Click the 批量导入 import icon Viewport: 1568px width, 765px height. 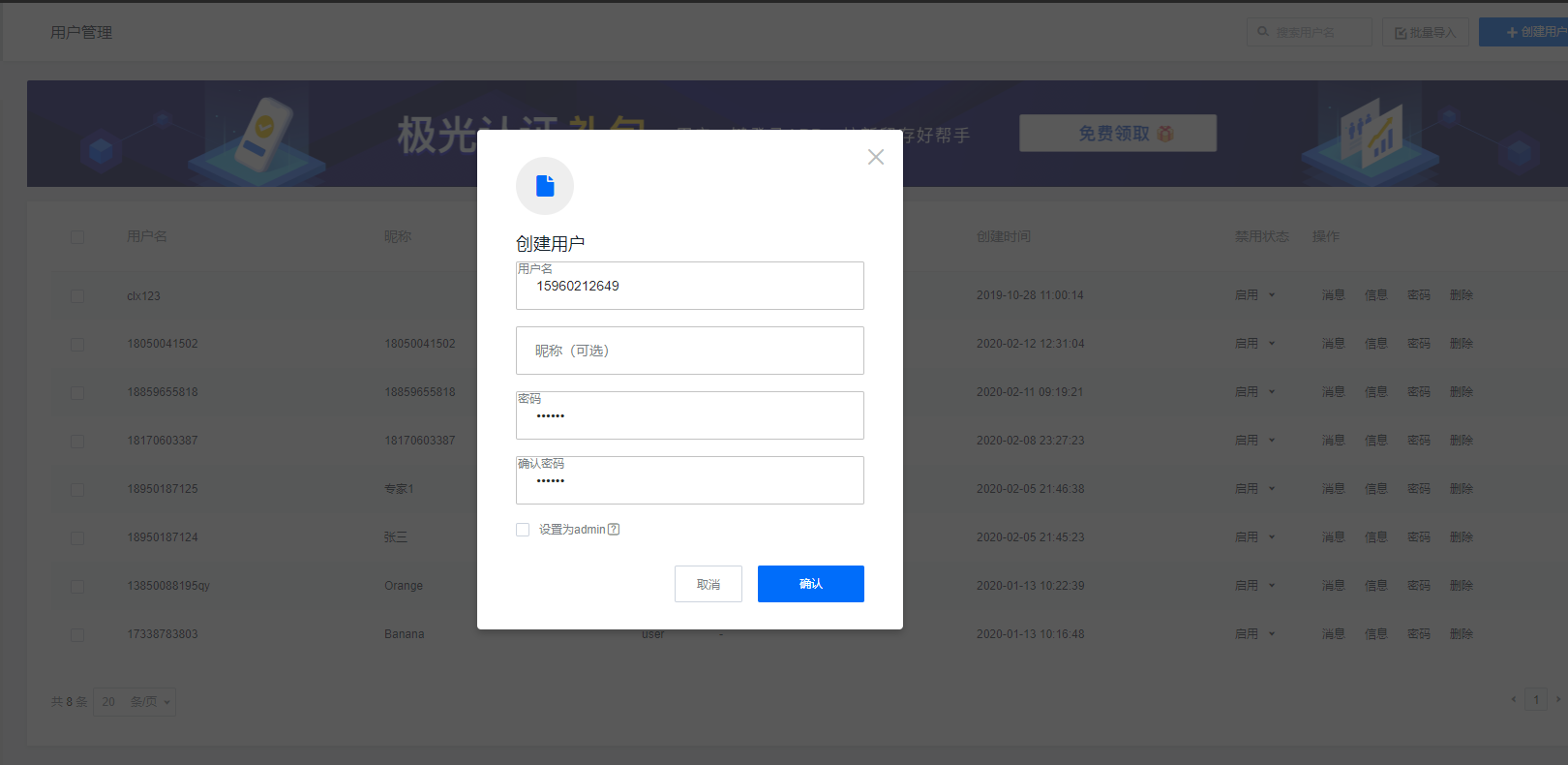pos(1400,33)
